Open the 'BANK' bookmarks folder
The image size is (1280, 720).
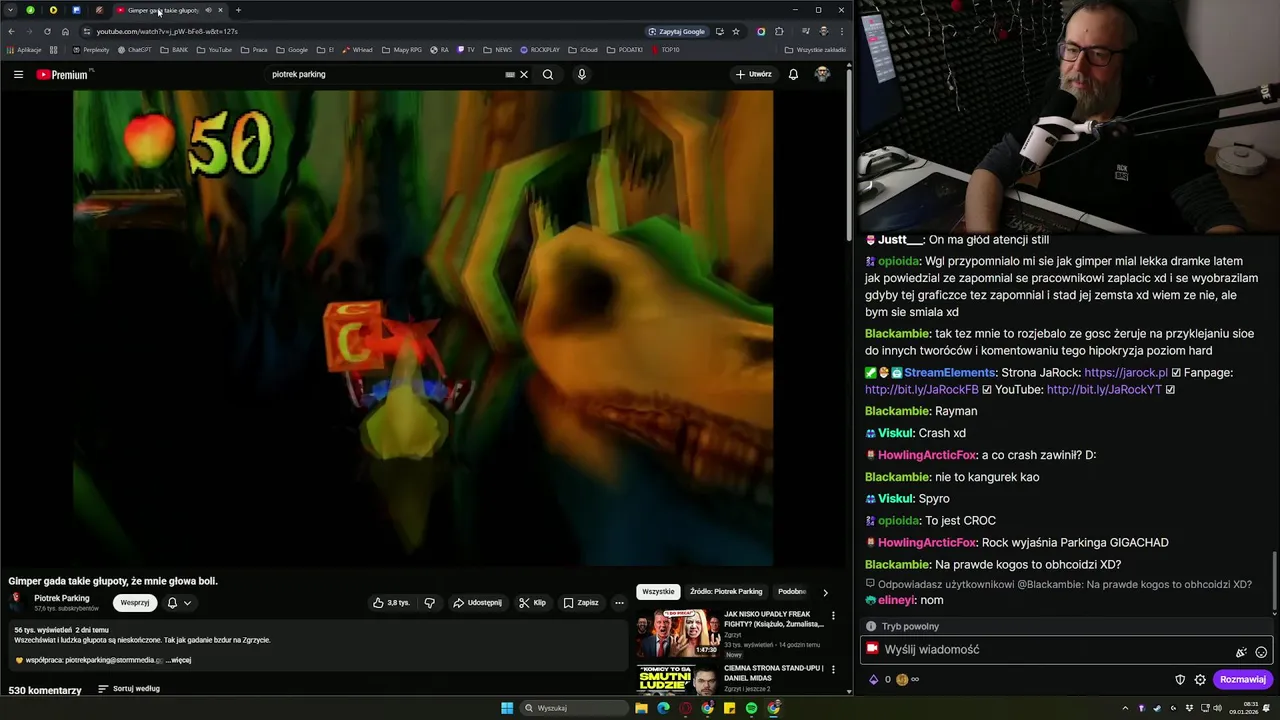pyautogui.click(x=174, y=49)
